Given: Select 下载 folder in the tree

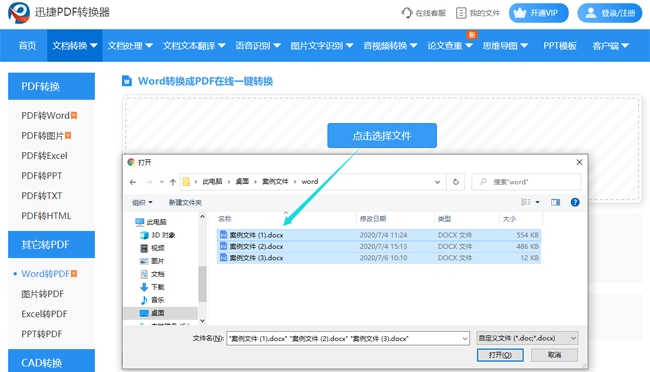Looking at the screenshot, I should tap(152, 287).
